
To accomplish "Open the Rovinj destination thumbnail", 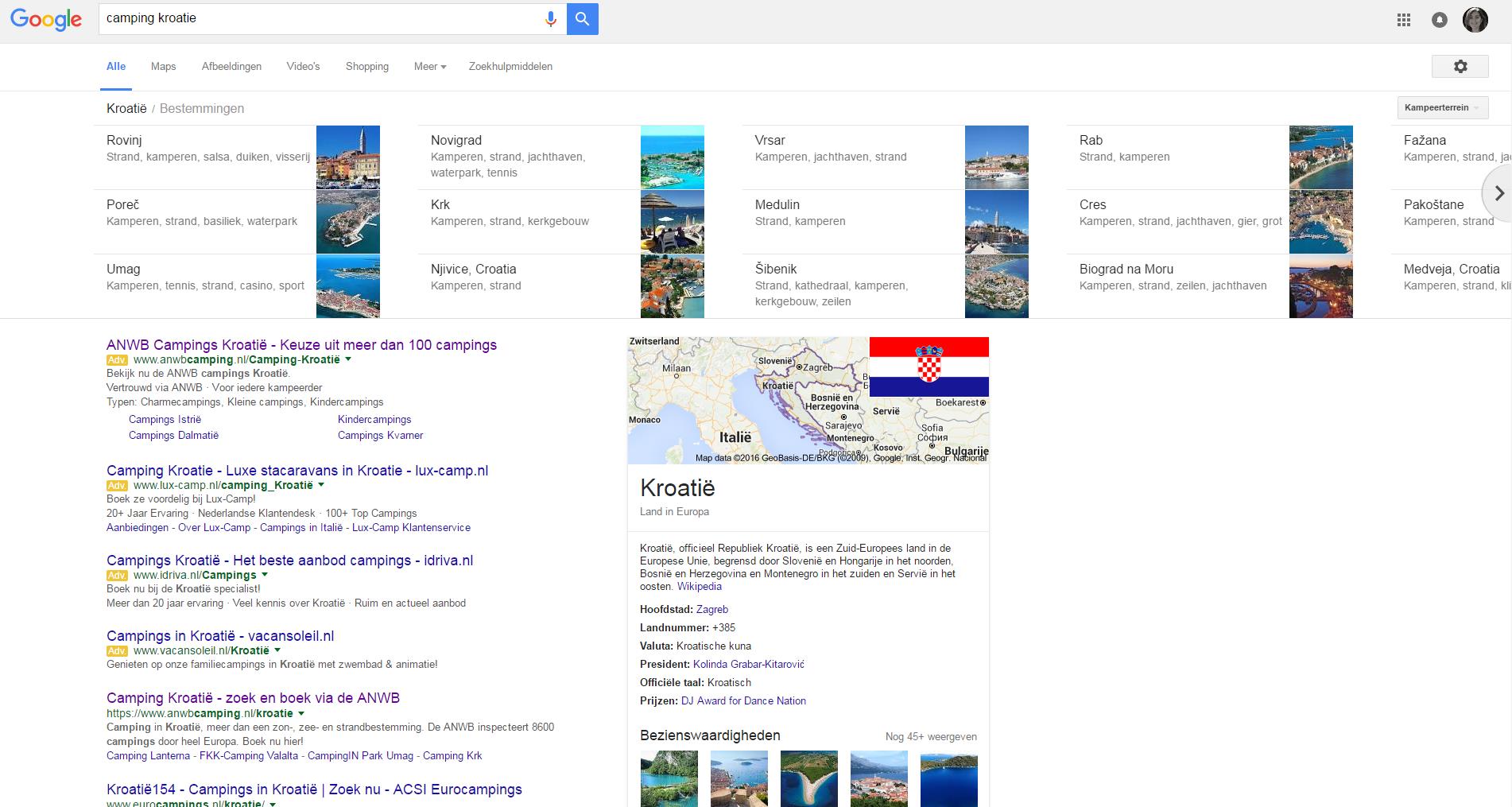I will (348, 157).
